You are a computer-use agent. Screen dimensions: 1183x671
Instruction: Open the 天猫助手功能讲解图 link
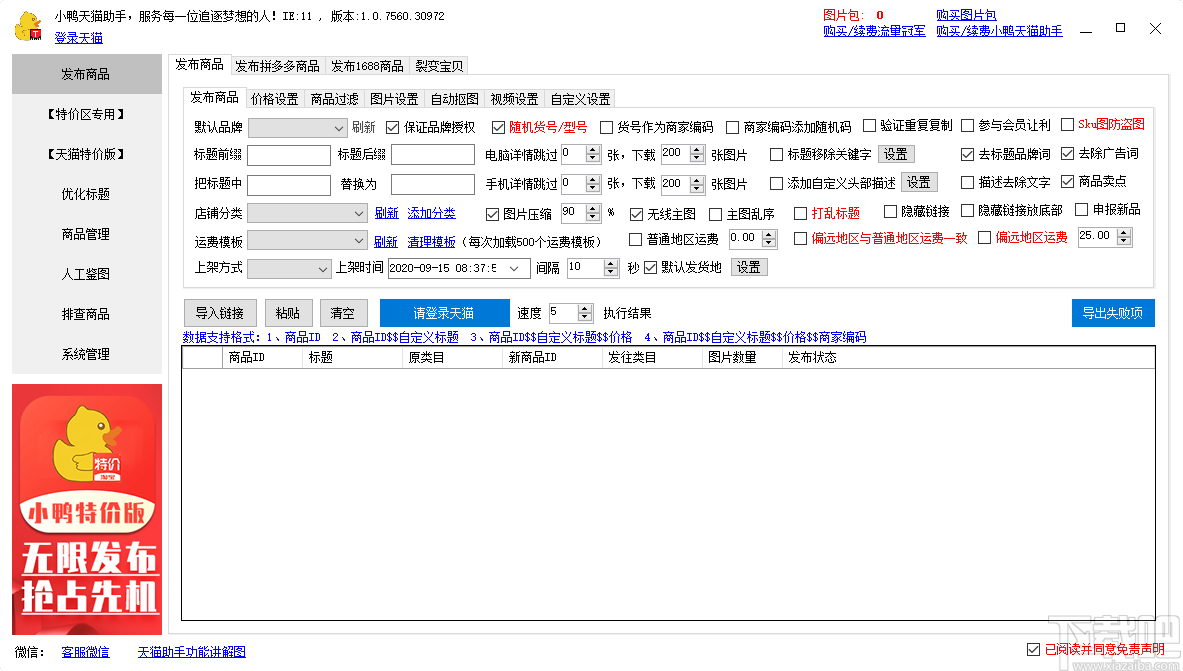pyautogui.click(x=192, y=651)
